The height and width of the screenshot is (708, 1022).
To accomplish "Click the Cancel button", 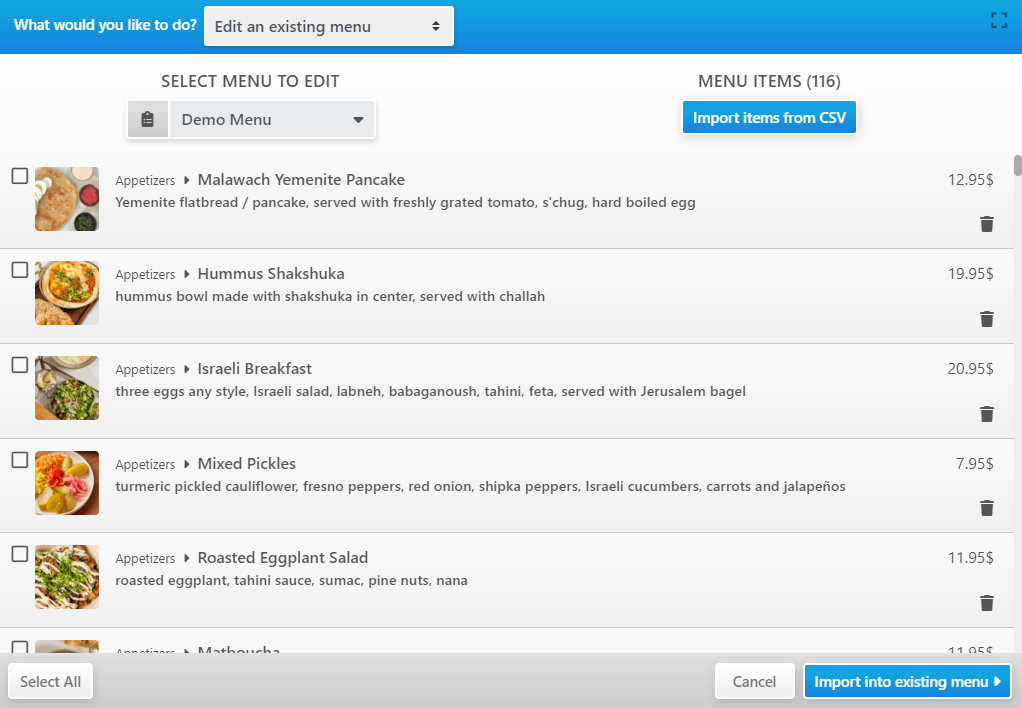I will [x=754, y=682].
